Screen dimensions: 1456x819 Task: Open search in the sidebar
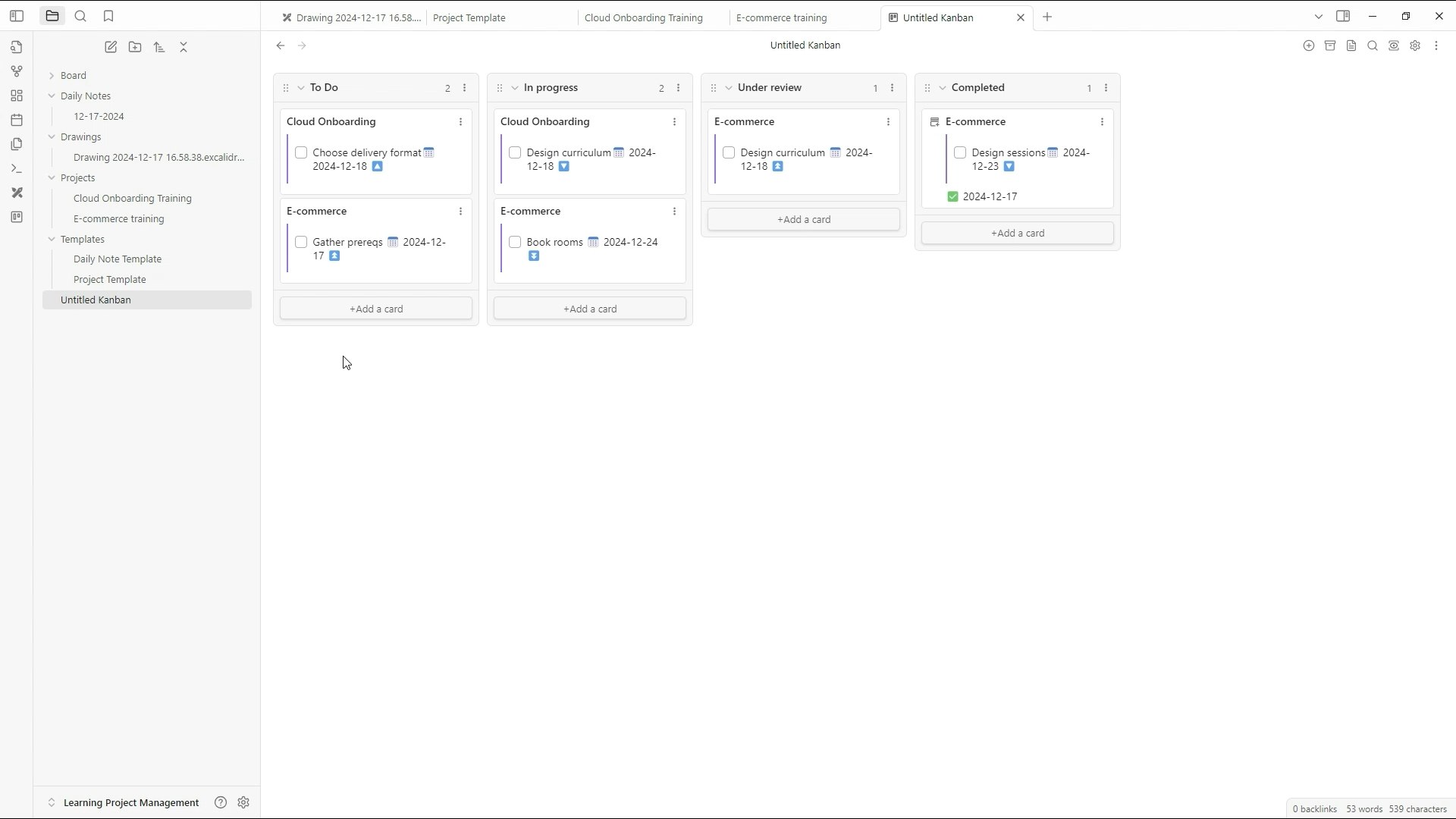click(x=80, y=16)
